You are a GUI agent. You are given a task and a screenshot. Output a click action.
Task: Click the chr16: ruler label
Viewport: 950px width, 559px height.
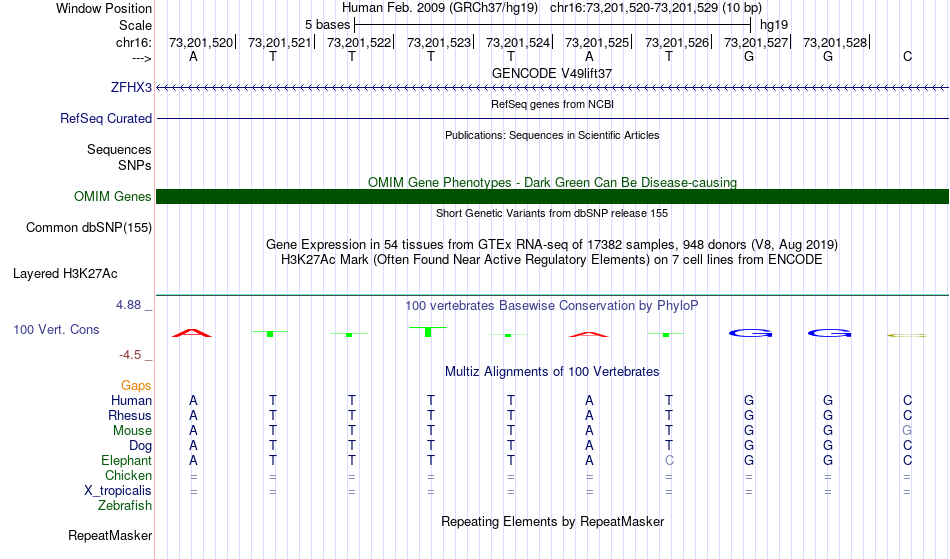pos(133,42)
